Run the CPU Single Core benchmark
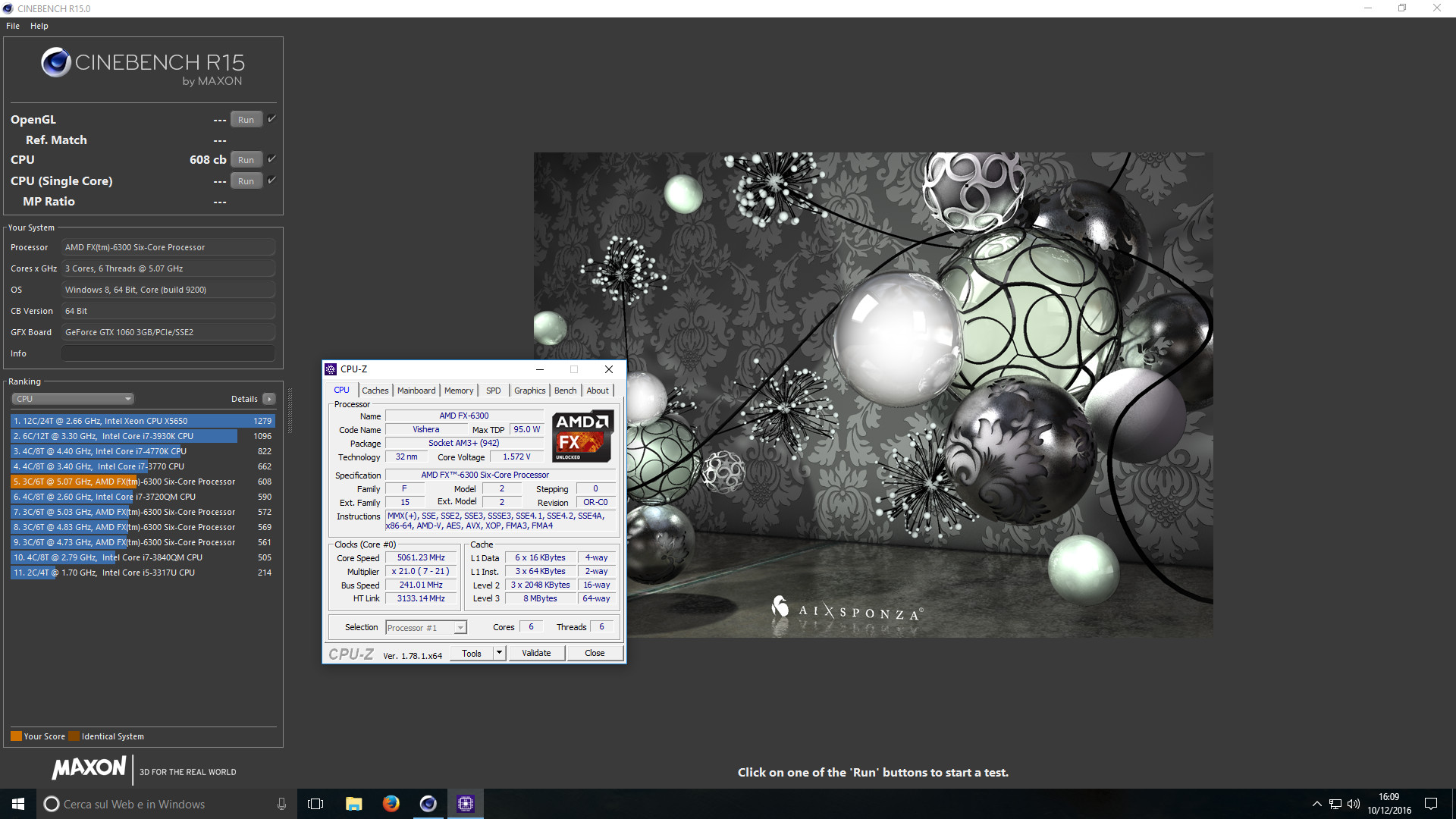This screenshot has height=819, width=1456. (246, 181)
